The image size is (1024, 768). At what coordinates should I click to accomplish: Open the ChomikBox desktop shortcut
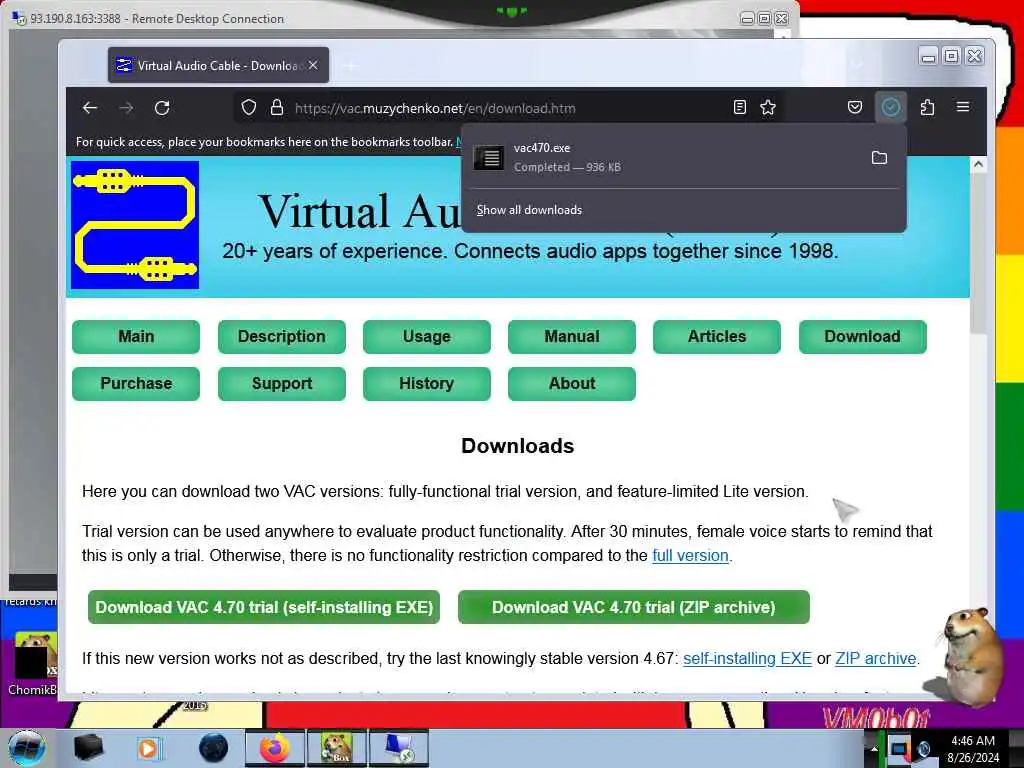pos(32,664)
